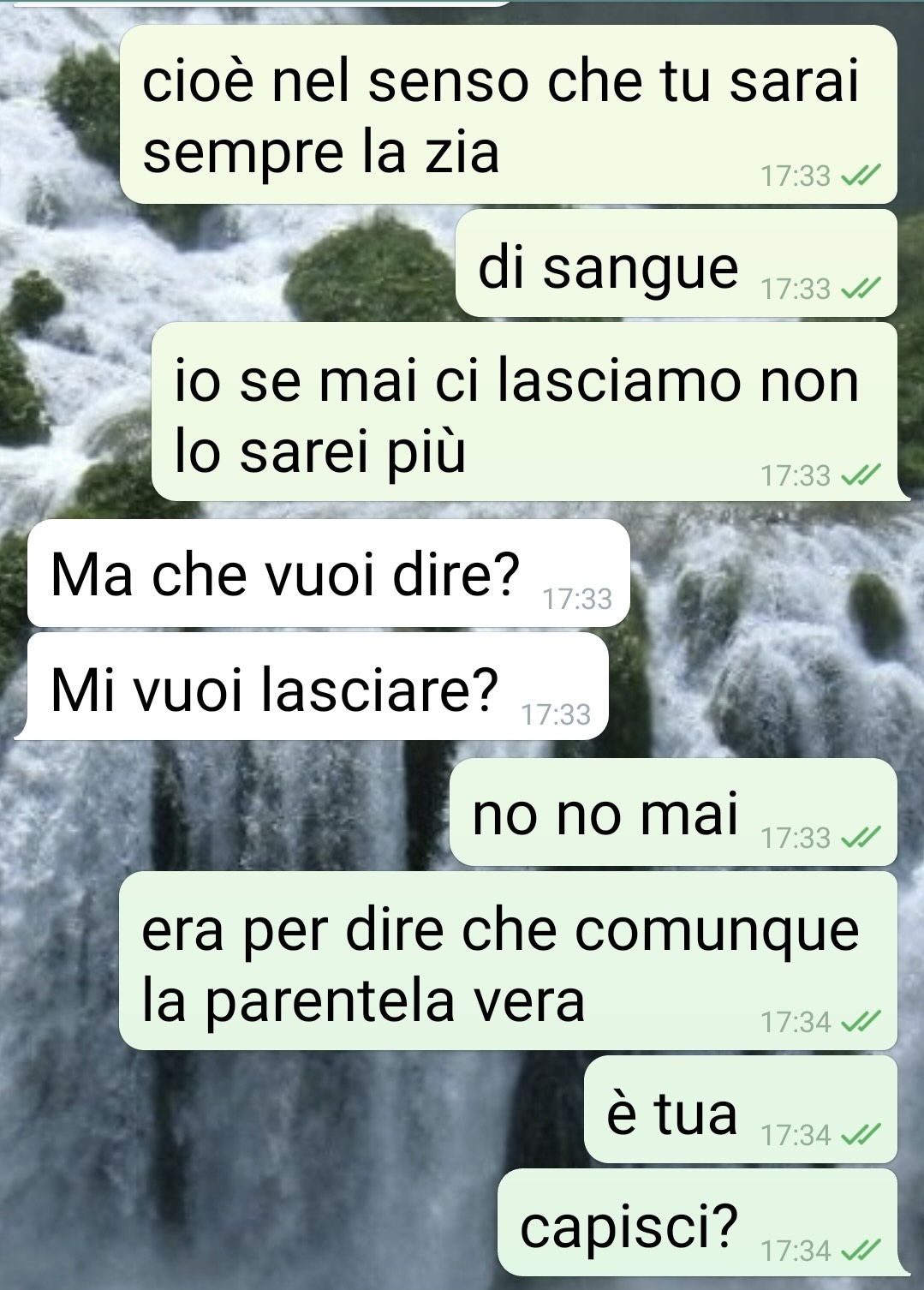Tap the 'cioè nel senso che tu sarai' bubble
Screen dimensions: 924x1290
click(x=509, y=115)
